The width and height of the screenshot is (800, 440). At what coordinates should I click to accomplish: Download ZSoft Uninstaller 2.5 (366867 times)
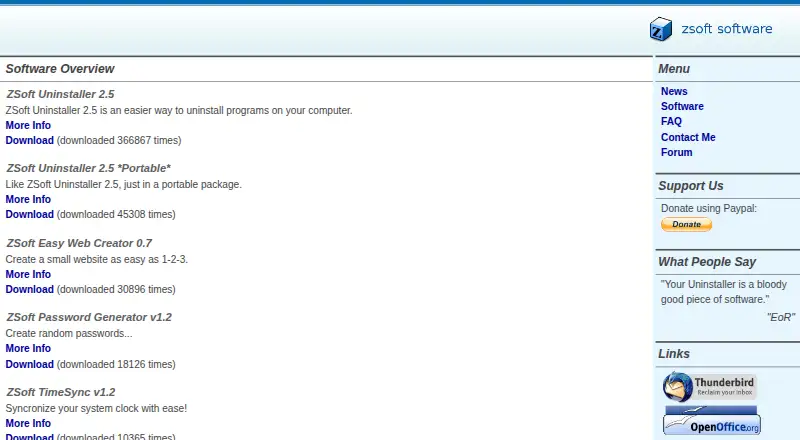click(x=30, y=140)
